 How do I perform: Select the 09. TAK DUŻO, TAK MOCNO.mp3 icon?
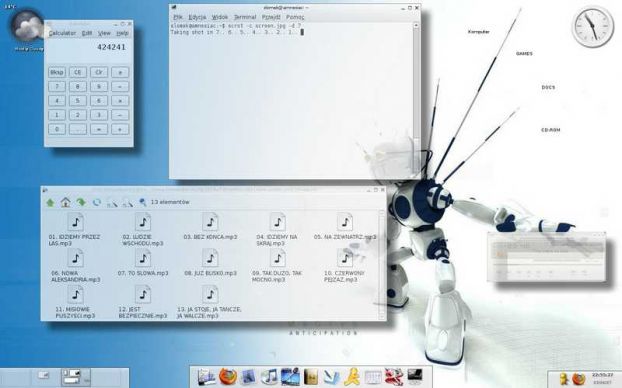pos(278,258)
